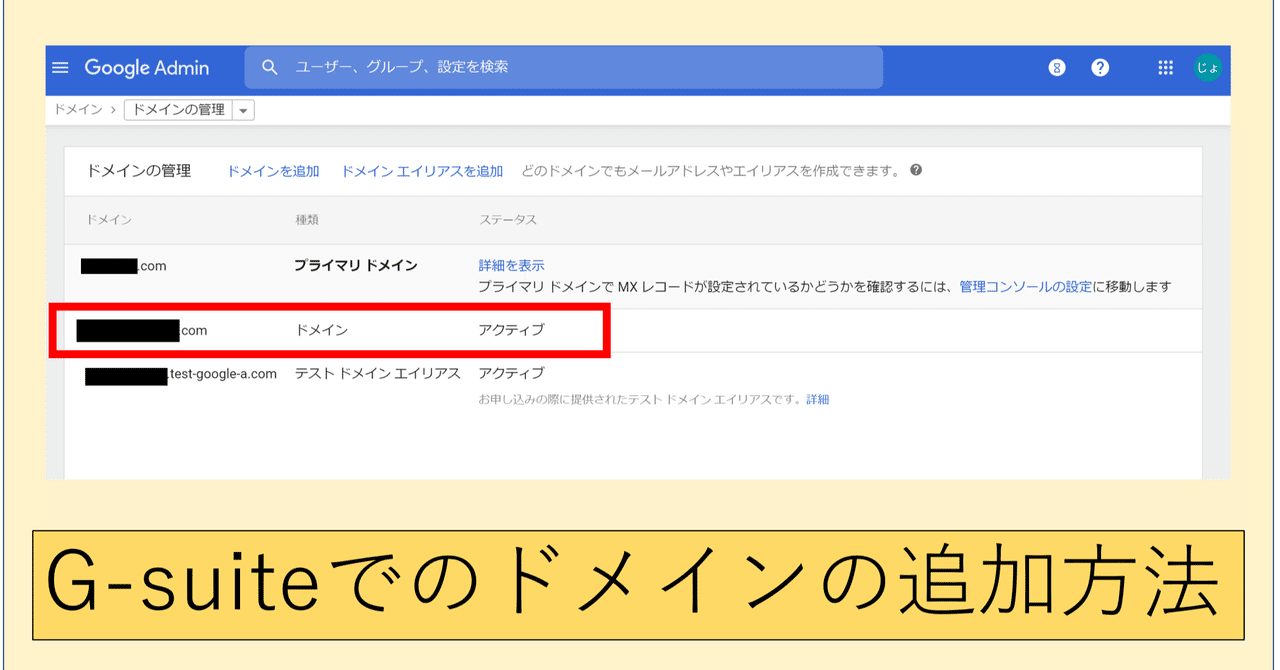Click the ドメイン column header

[x=109, y=220]
